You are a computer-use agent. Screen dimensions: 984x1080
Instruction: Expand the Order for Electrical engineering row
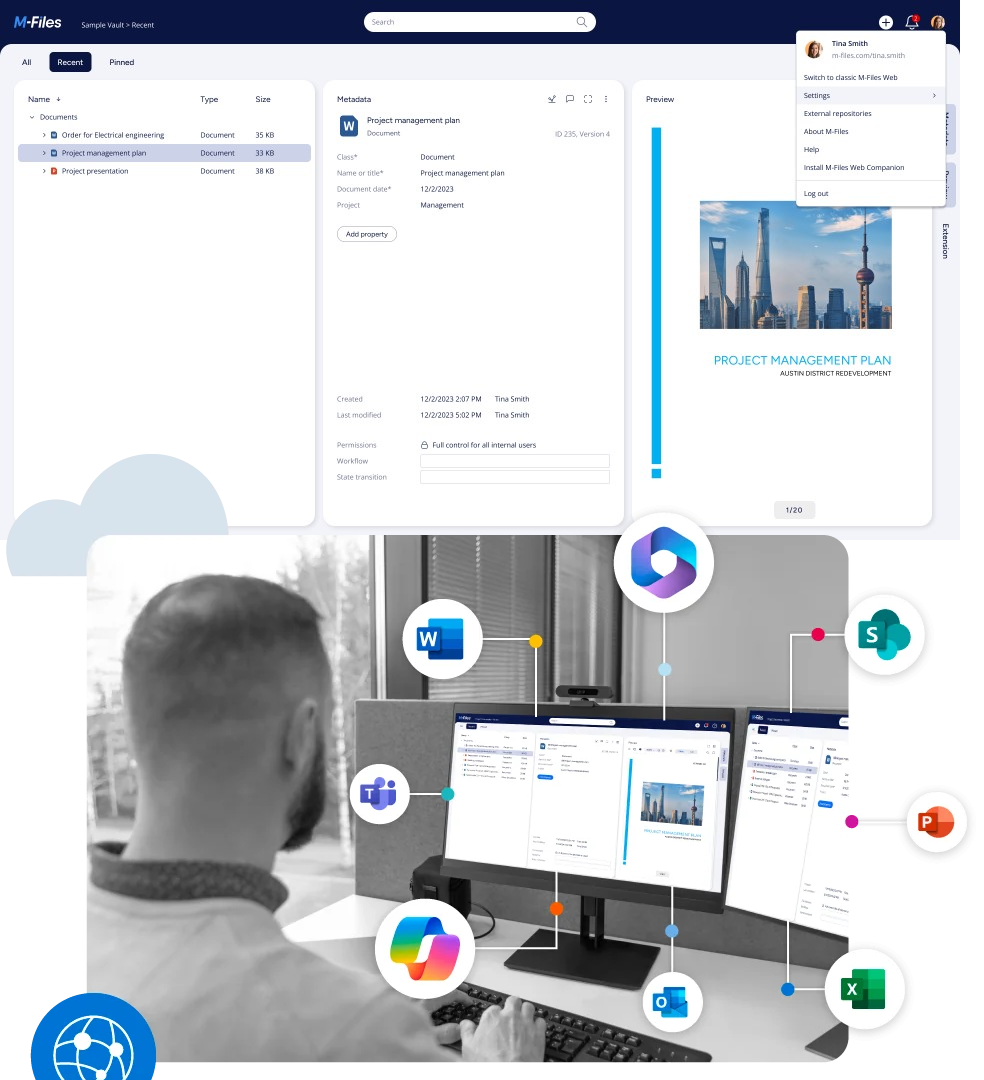pos(44,135)
